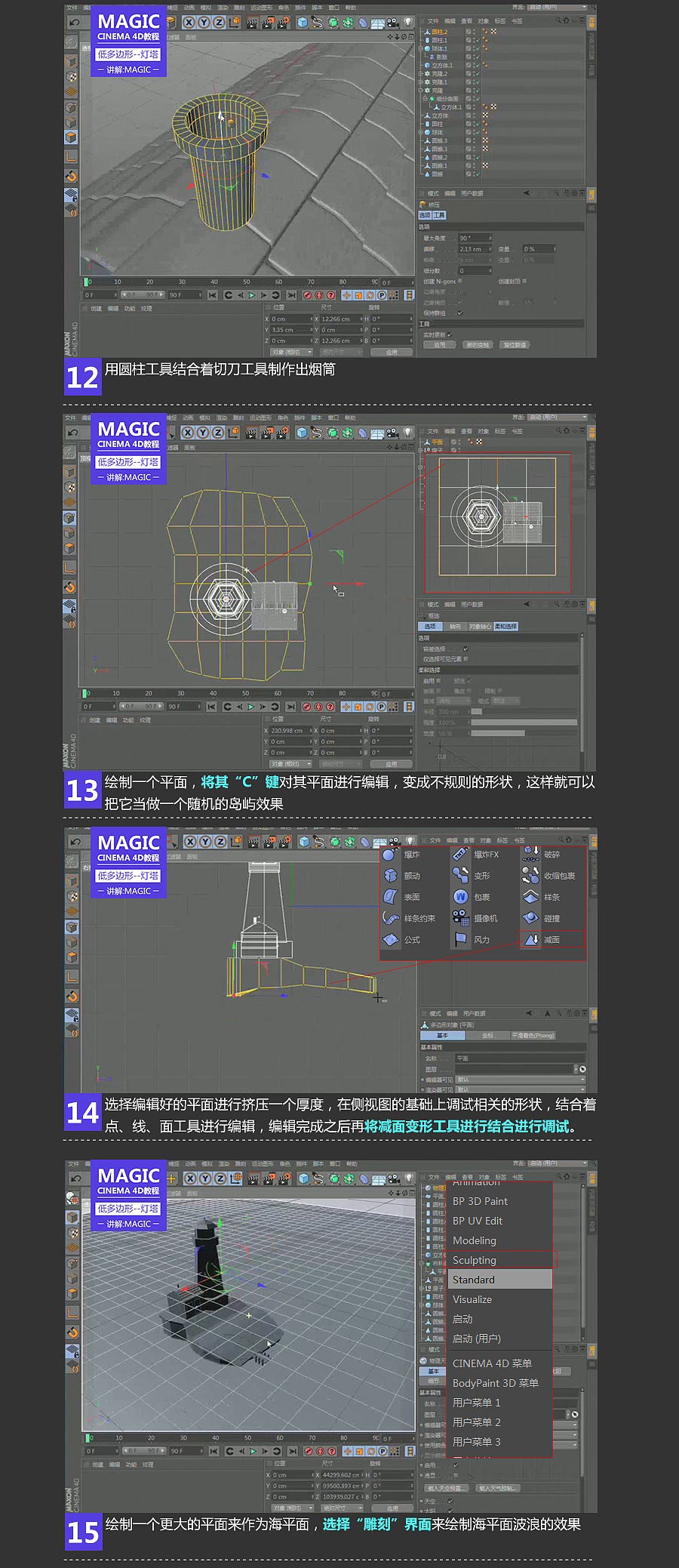Switch to 坐标 tab in step 14 attributes
This screenshot has width=679, height=1568.
click(x=487, y=1036)
